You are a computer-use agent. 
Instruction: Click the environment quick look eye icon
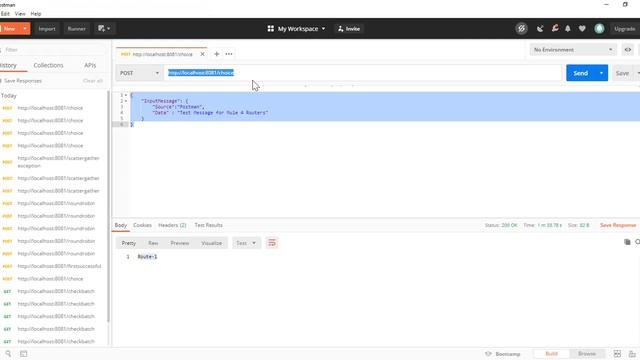(x=628, y=50)
